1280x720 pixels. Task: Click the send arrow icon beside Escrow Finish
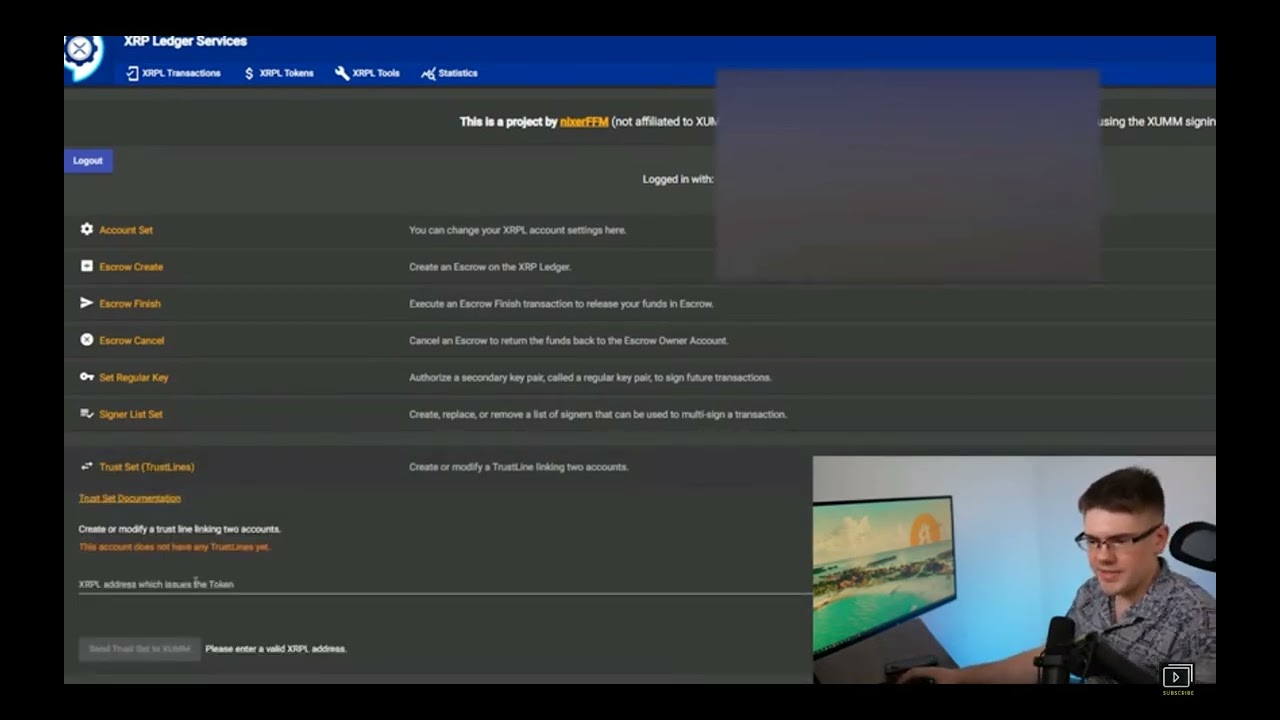click(x=87, y=303)
